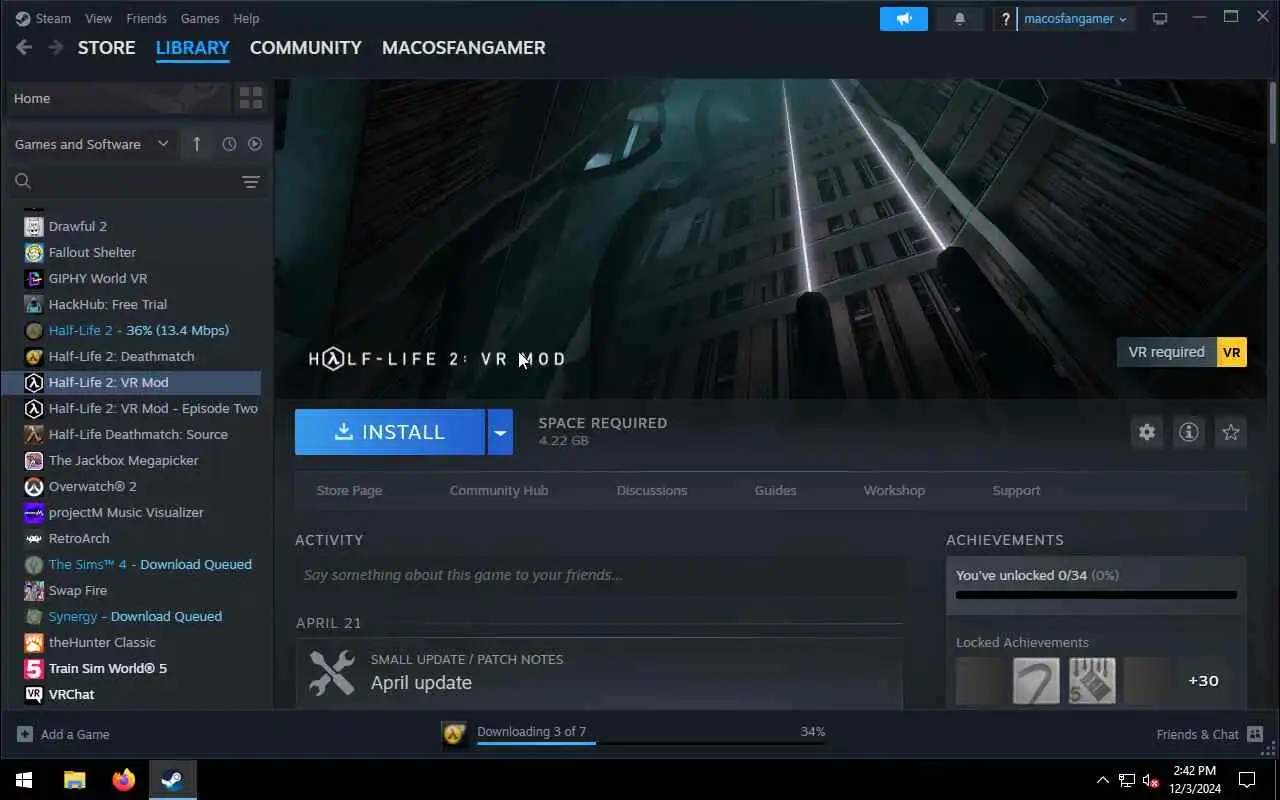Screen dimensions: 1280x800
Task: Open the View menu
Action: click(x=99, y=18)
